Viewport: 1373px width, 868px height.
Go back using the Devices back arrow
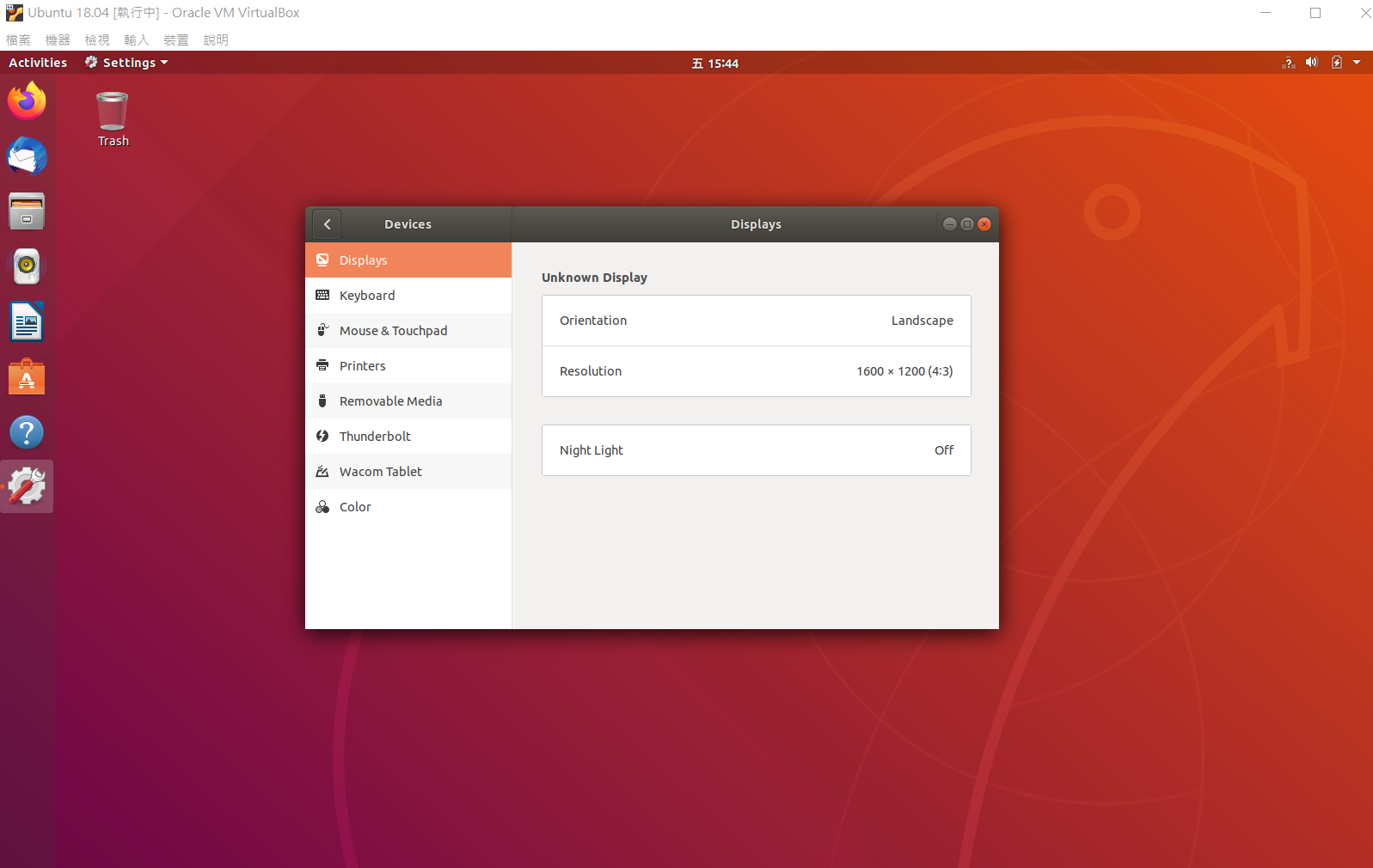click(x=327, y=224)
